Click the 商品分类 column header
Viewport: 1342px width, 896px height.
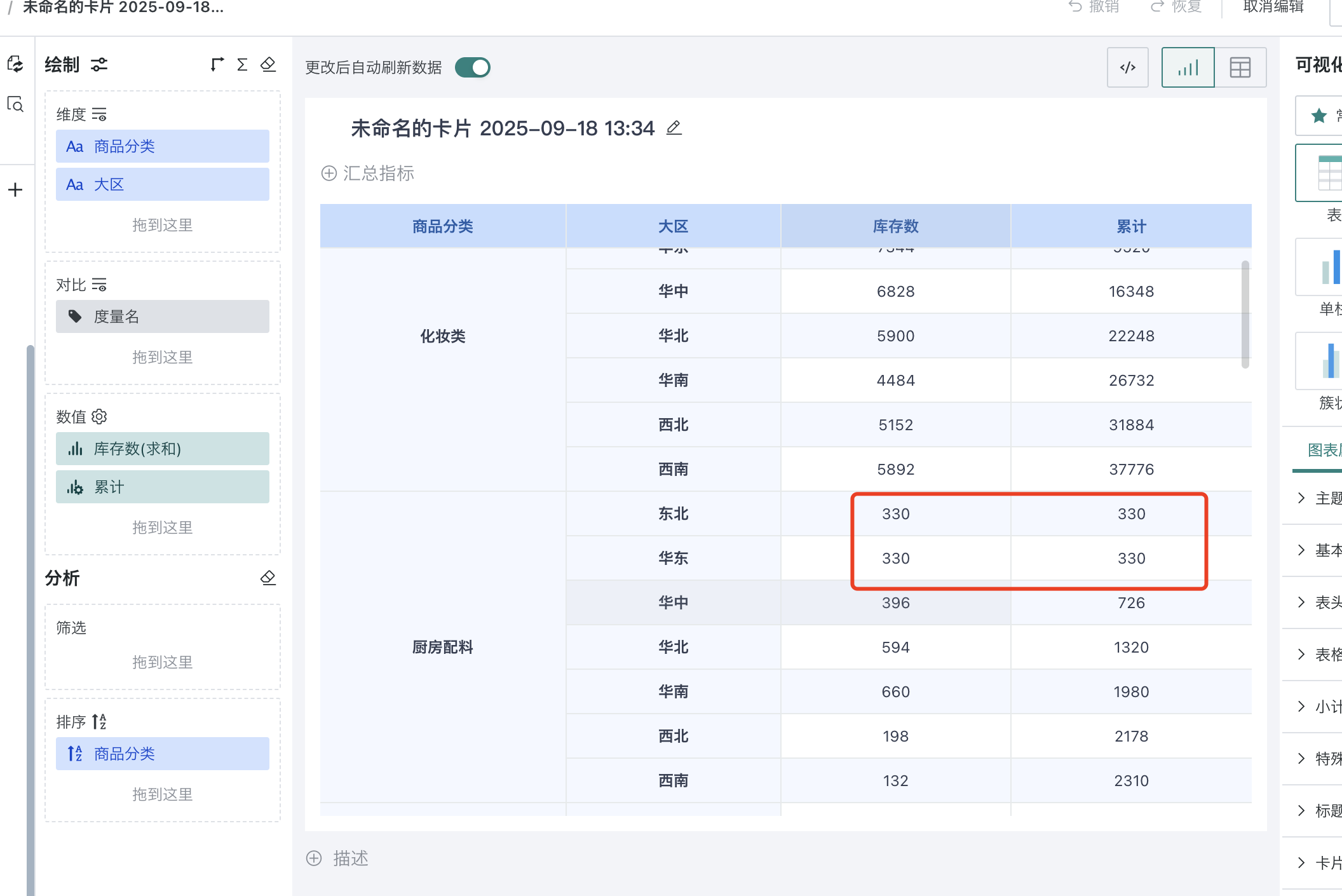[443, 226]
